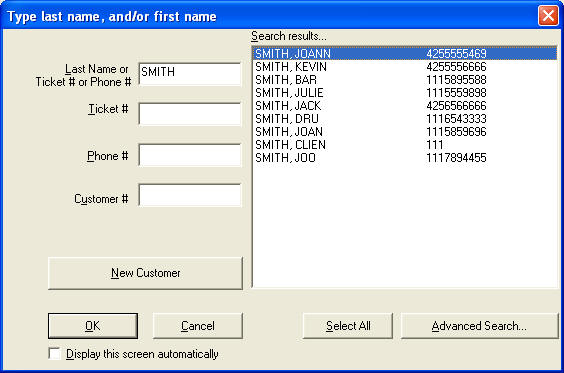The width and height of the screenshot is (564, 373).
Task: Select the SMITH, JOAN row
Action: pos(405,131)
